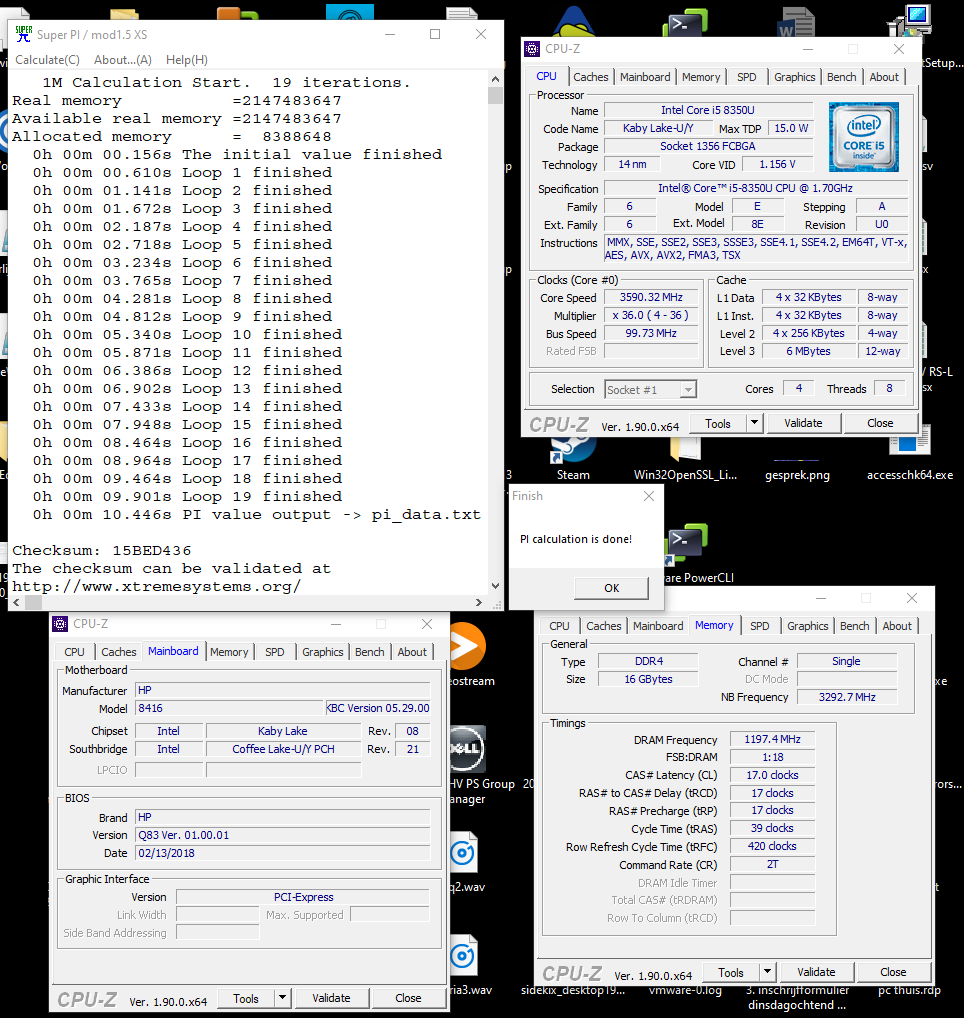Click Close button in Mainboard CPU-Z window
This screenshot has width=964, height=1018.
(408, 999)
